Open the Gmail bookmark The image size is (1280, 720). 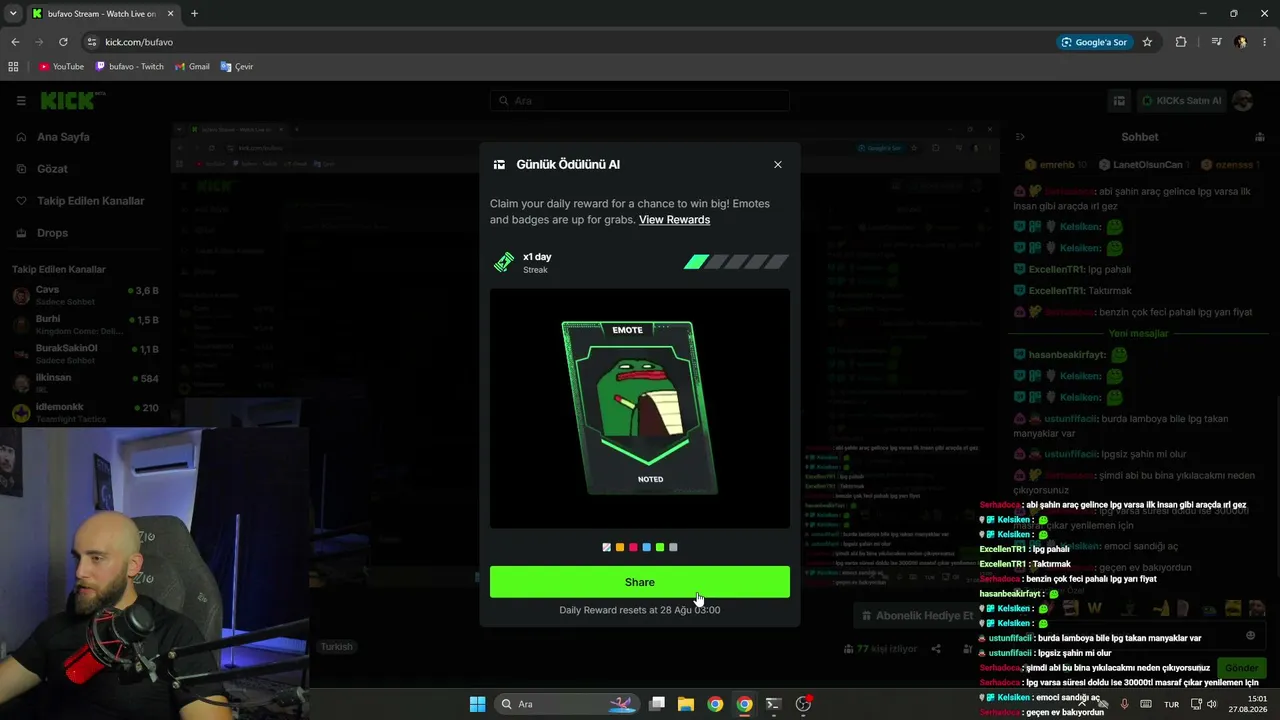coord(192,67)
